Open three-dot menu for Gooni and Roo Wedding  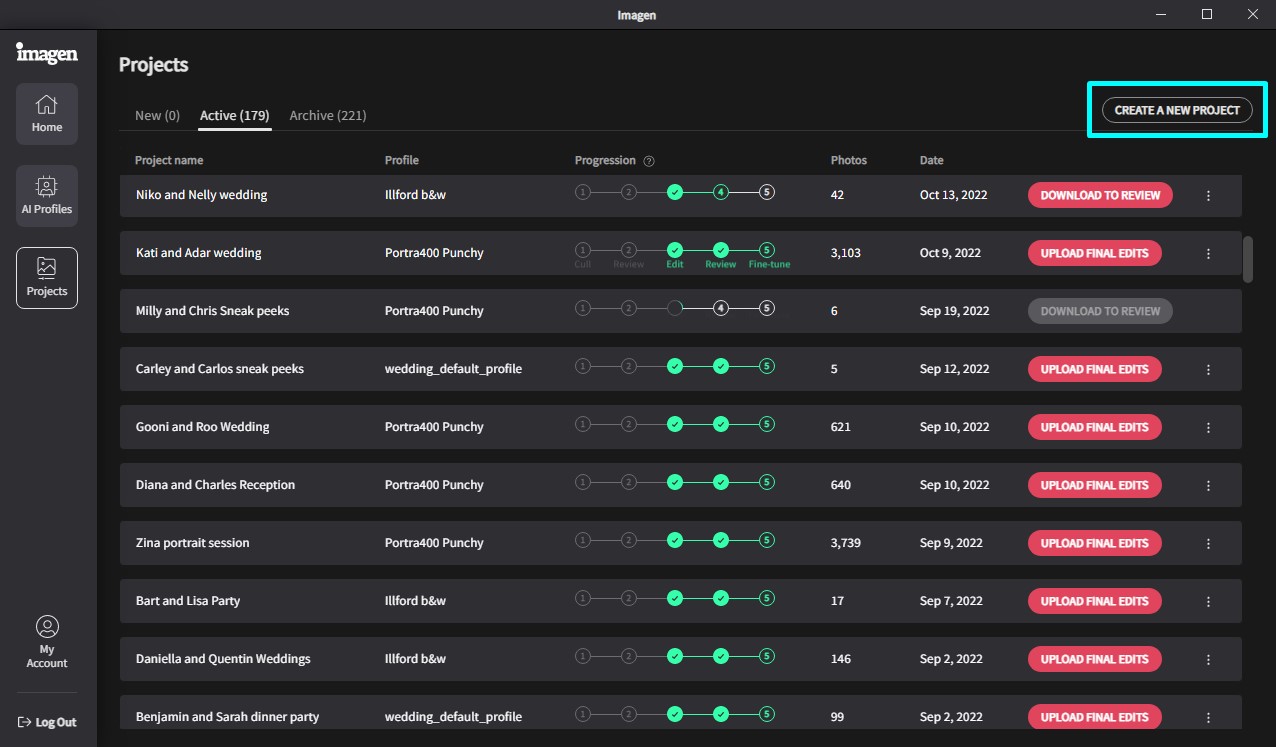coord(1208,428)
